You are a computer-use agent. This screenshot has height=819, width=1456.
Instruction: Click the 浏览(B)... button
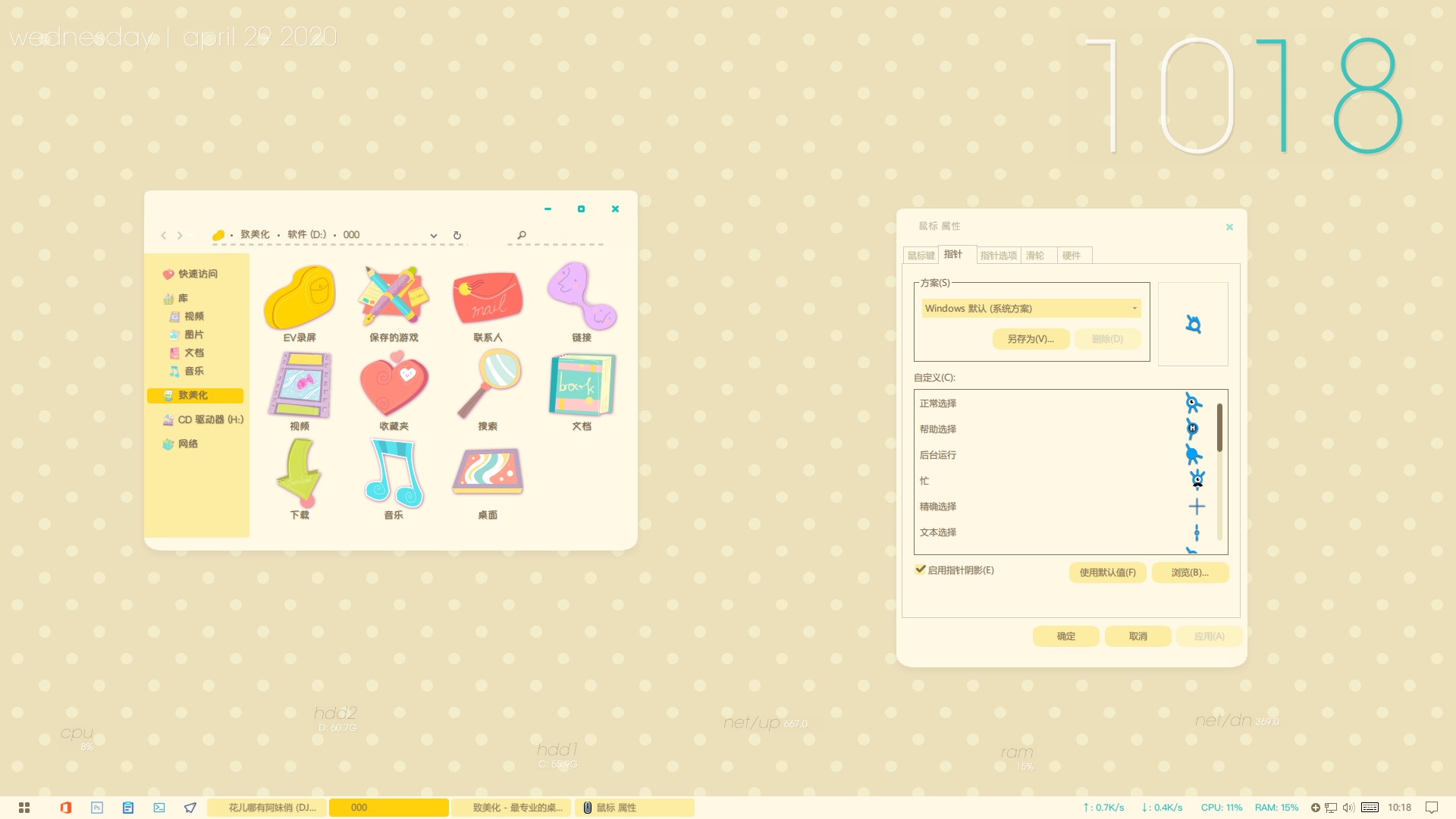coord(1190,573)
